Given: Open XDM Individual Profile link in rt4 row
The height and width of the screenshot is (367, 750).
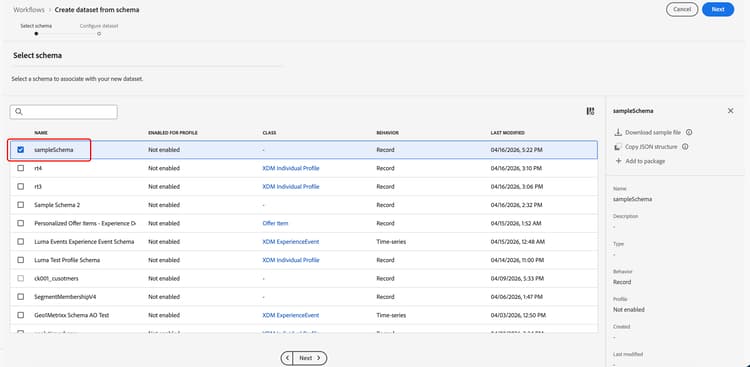Looking at the screenshot, I should tap(291, 168).
